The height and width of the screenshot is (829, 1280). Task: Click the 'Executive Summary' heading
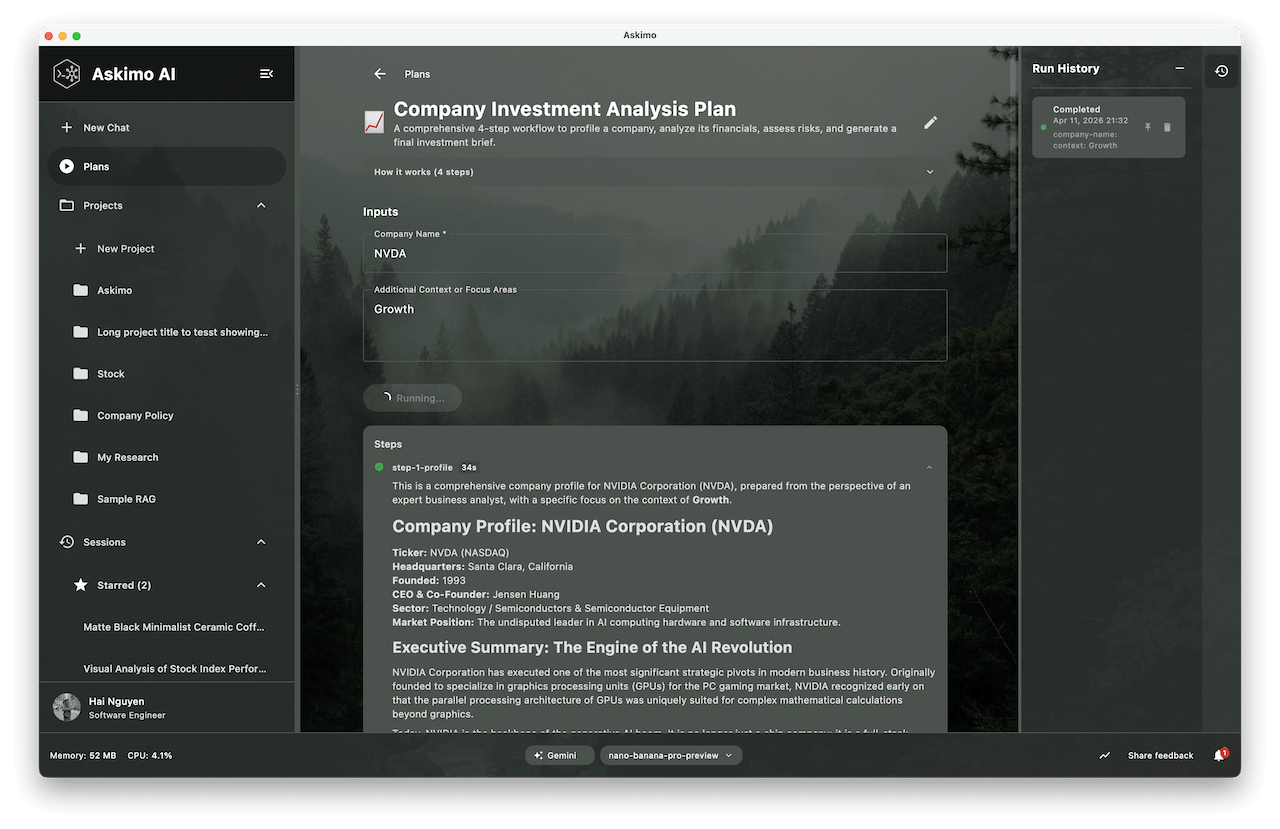tap(592, 648)
